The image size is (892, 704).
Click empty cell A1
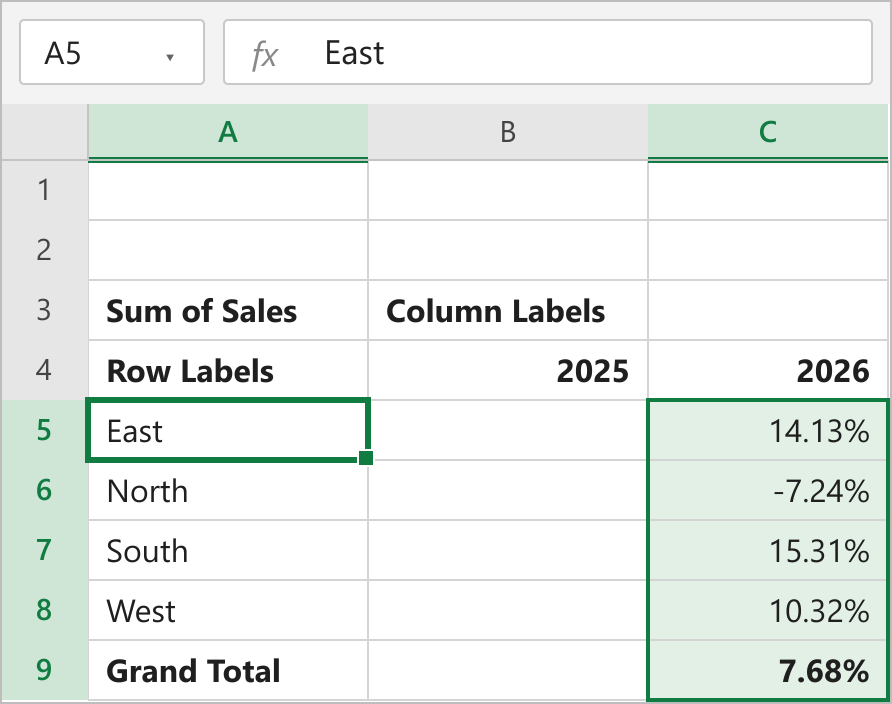(x=228, y=191)
